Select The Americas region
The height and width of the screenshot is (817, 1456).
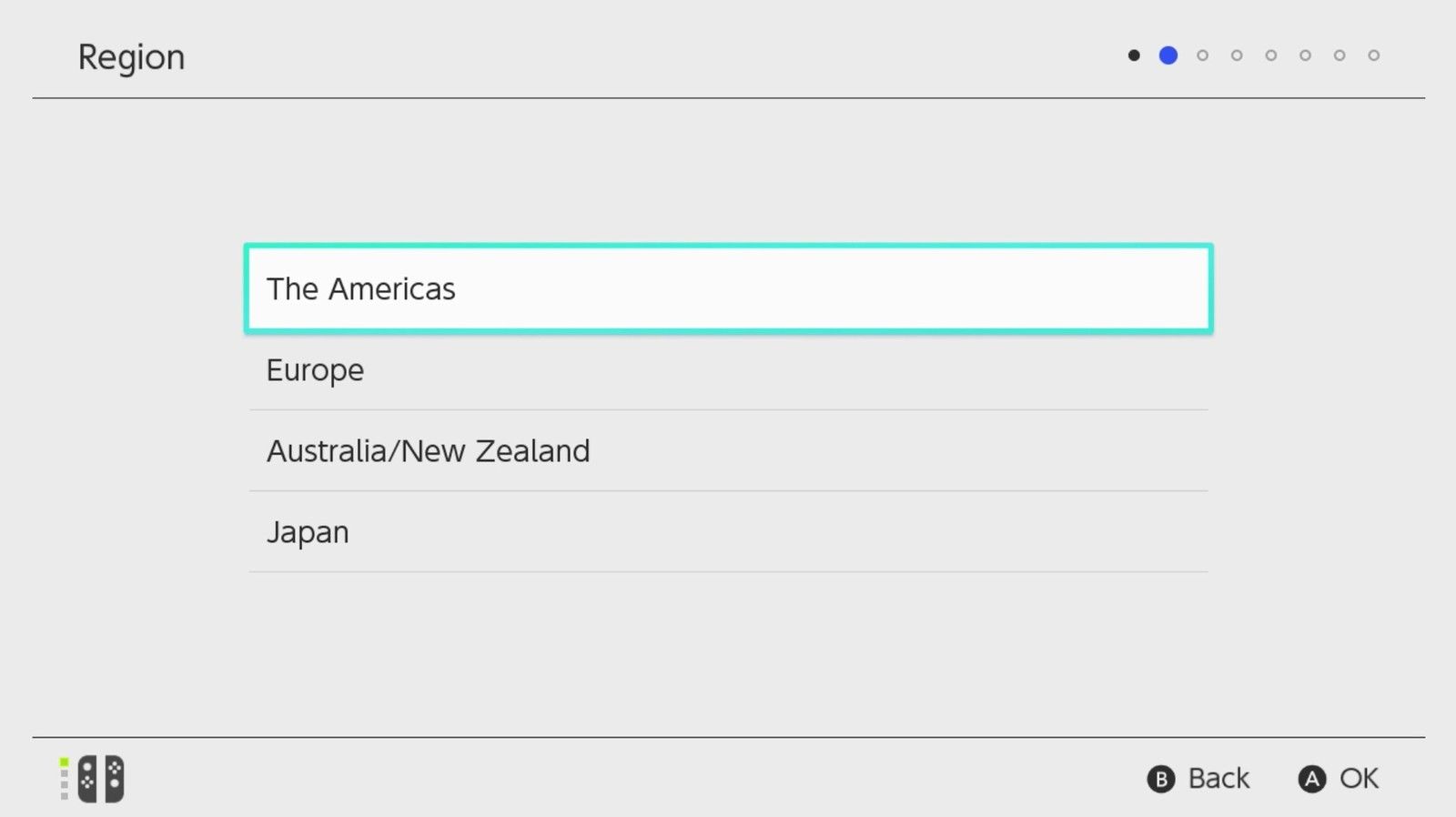pyautogui.click(x=728, y=288)
